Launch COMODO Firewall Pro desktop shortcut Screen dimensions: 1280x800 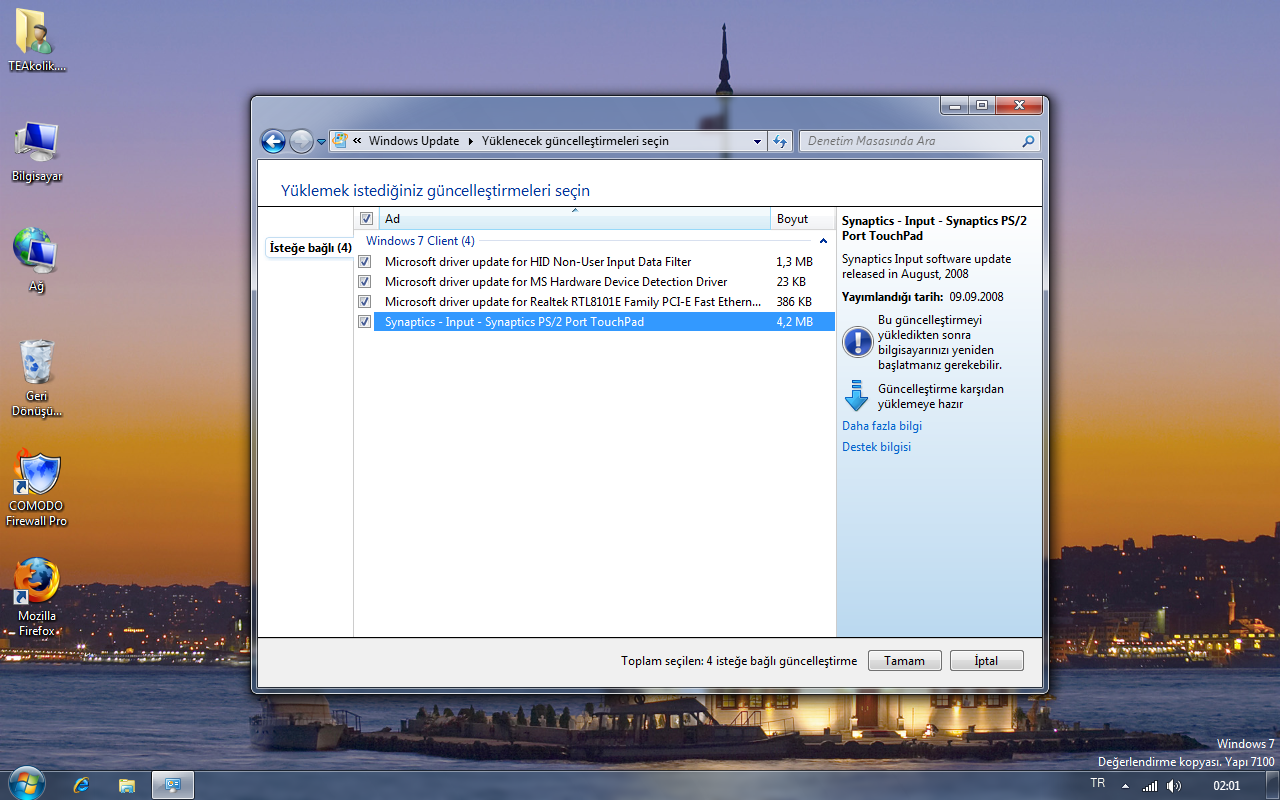coord(37,488)
